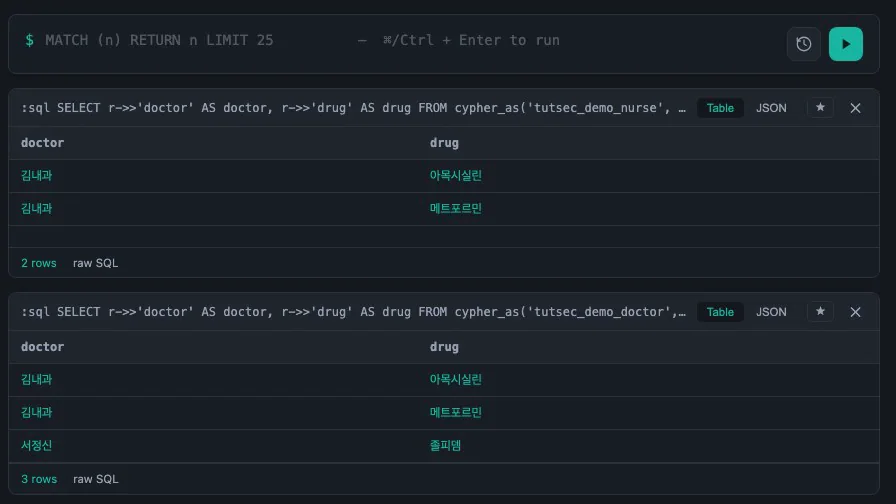Switch the nurse result to Table view

pos(720,108)
